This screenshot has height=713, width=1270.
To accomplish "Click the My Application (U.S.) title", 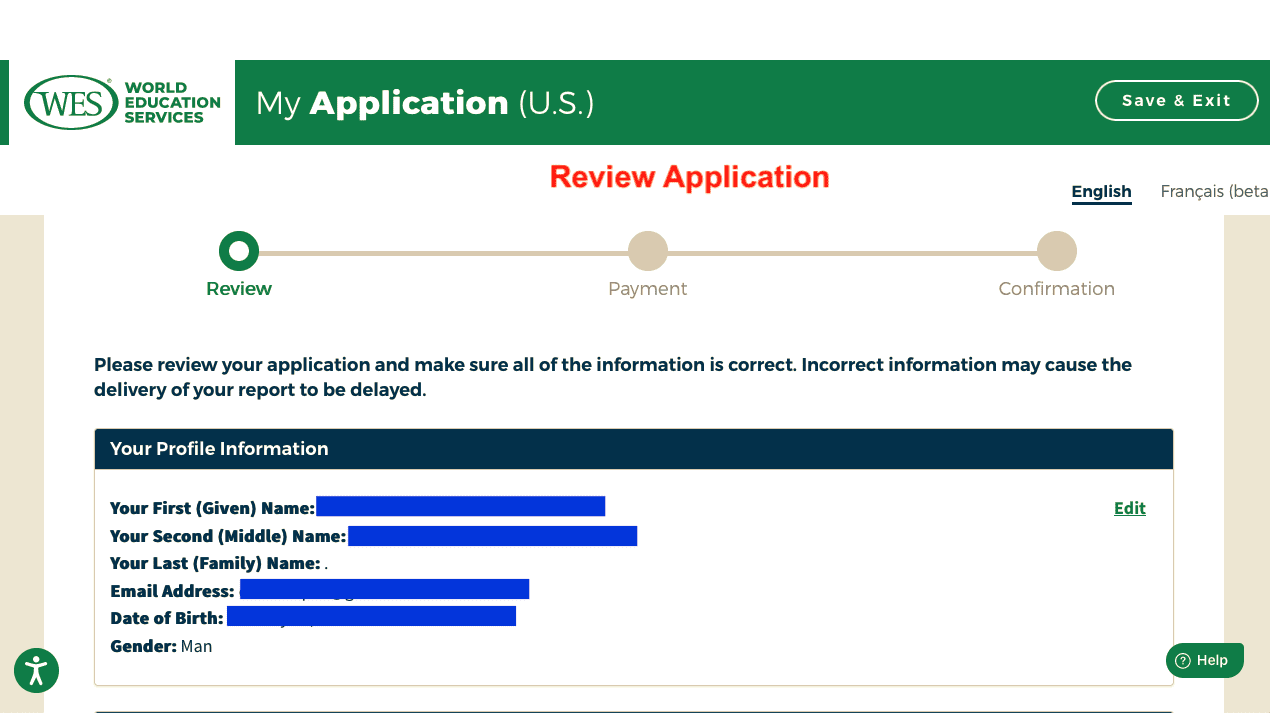I will coord(425,103).
